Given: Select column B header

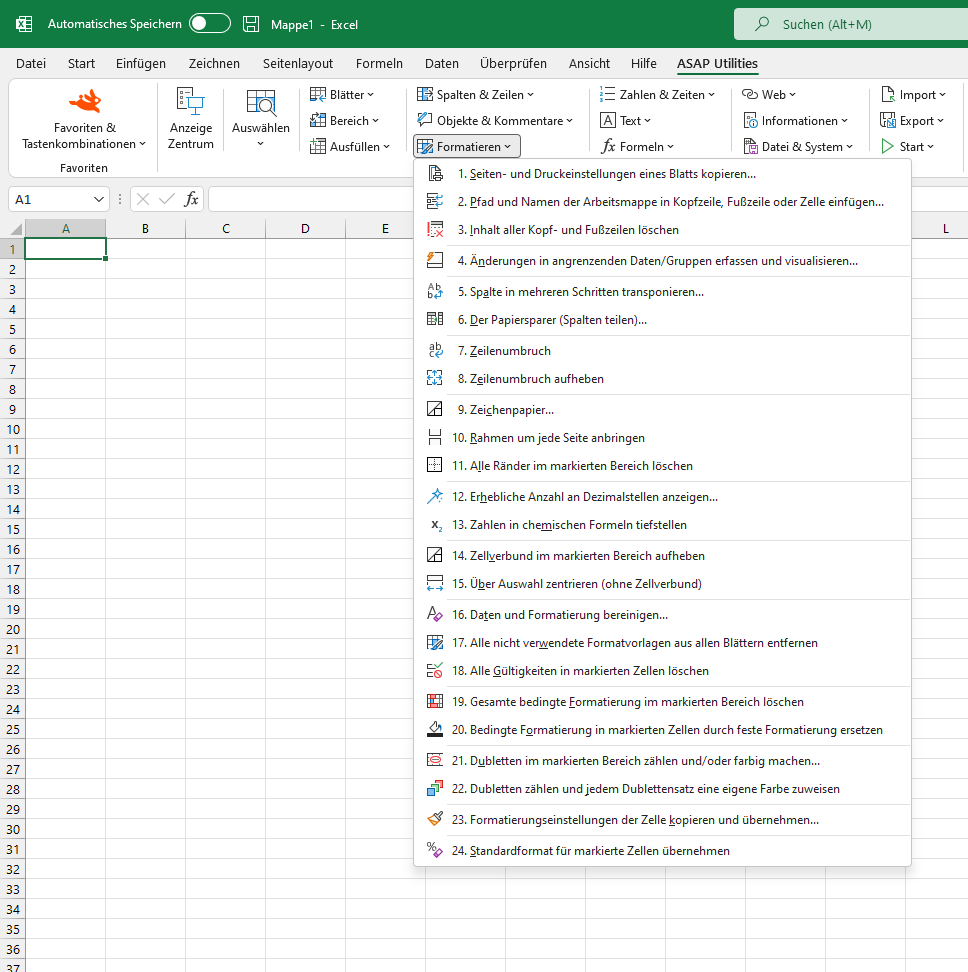Looking at the screenshot, I should coord(146,228).
